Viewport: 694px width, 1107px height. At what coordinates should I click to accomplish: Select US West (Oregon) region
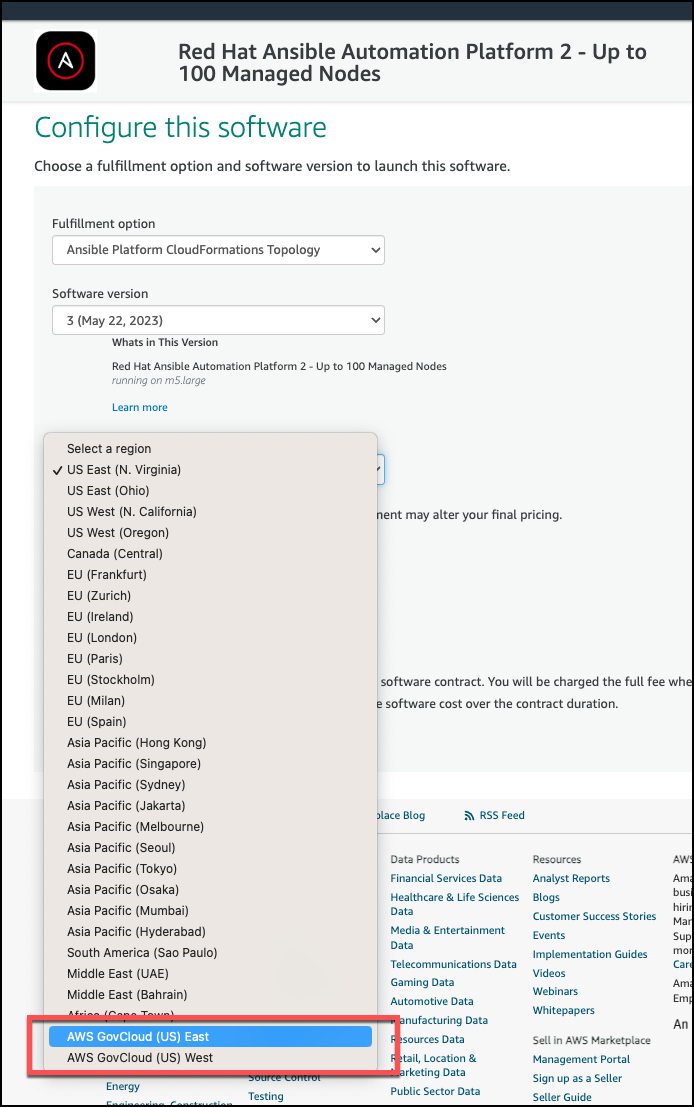[210, 533]
